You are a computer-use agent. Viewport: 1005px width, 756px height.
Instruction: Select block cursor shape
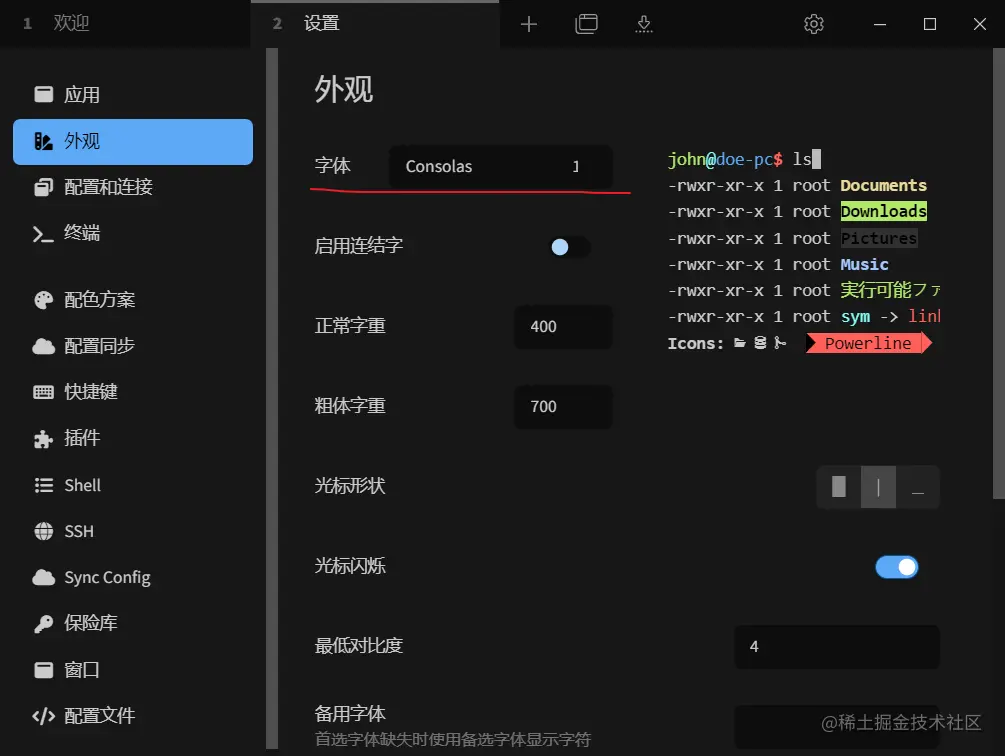tap(838, 487)
